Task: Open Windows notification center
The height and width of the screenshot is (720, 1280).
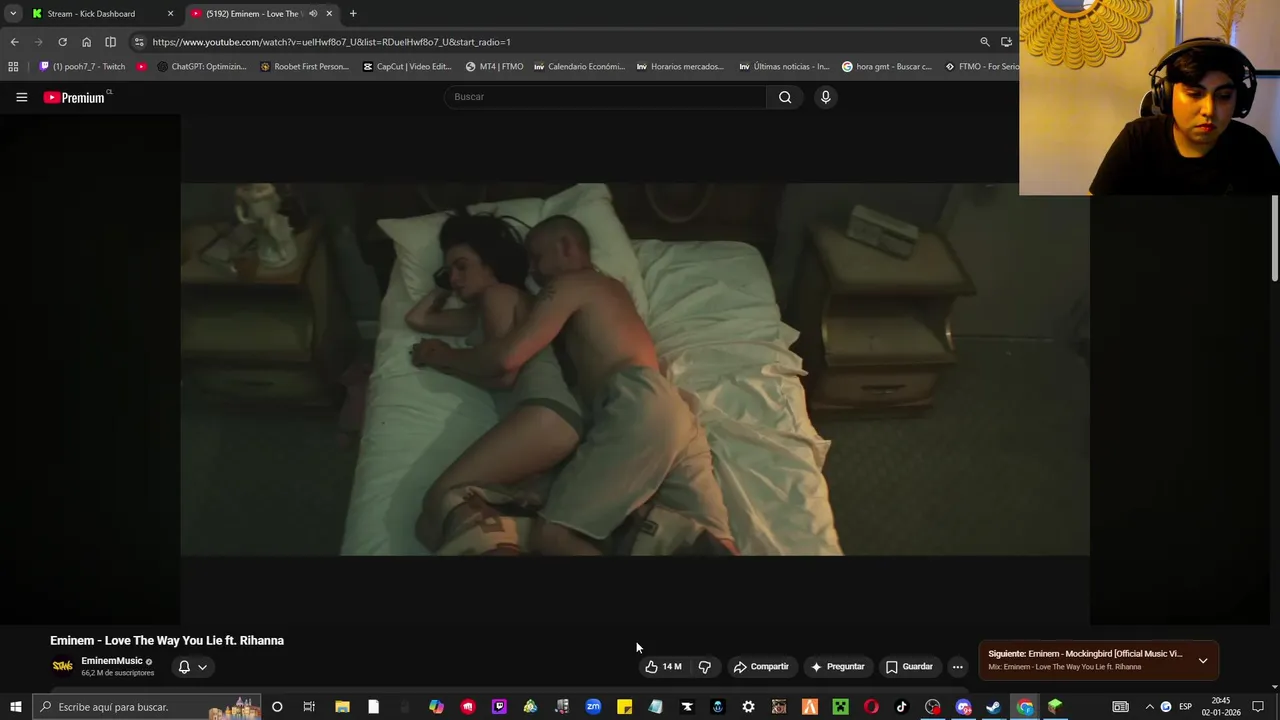Action: 1258,707
